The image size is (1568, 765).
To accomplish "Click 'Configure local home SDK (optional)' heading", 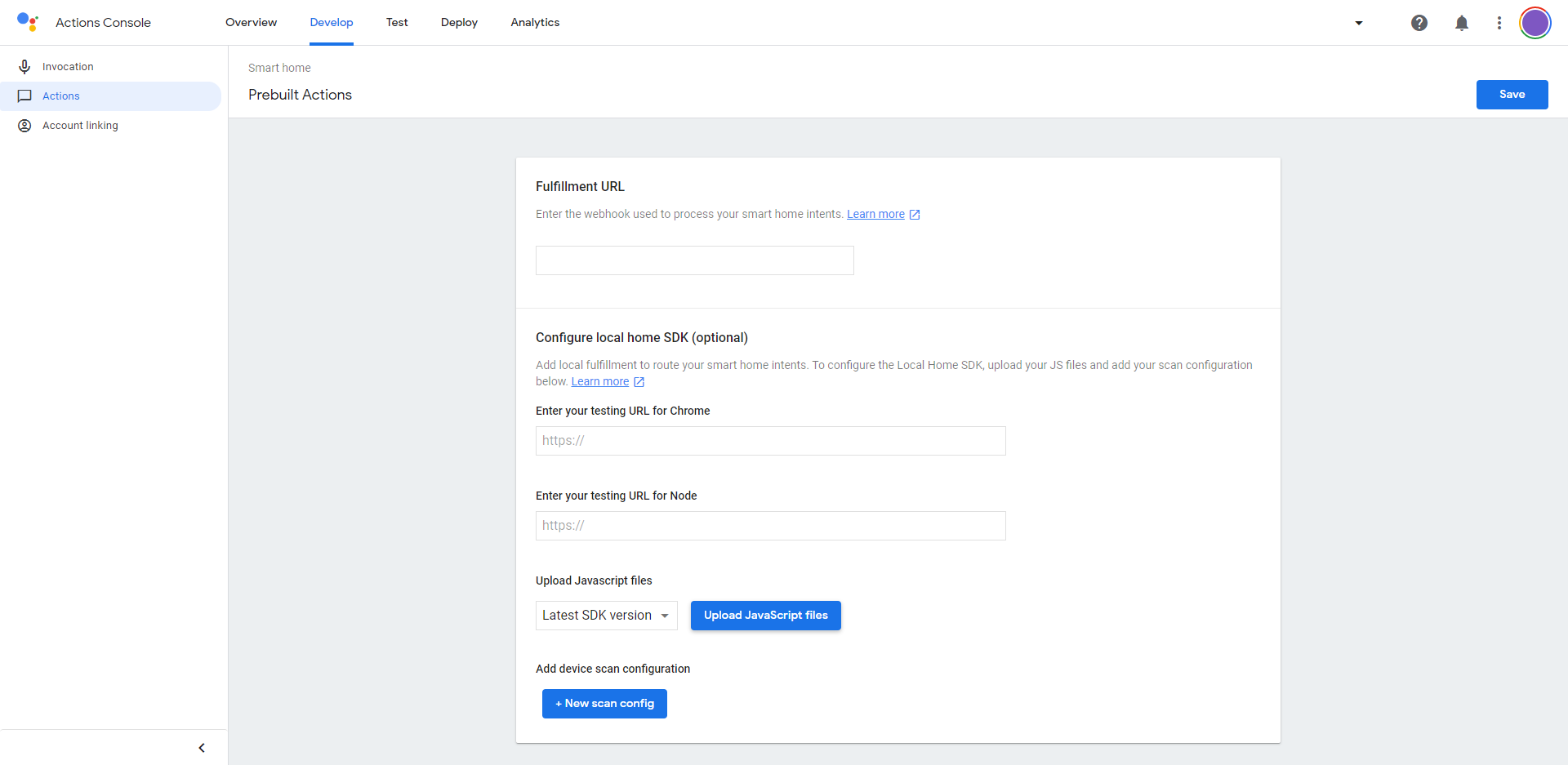I will (642, 338).
